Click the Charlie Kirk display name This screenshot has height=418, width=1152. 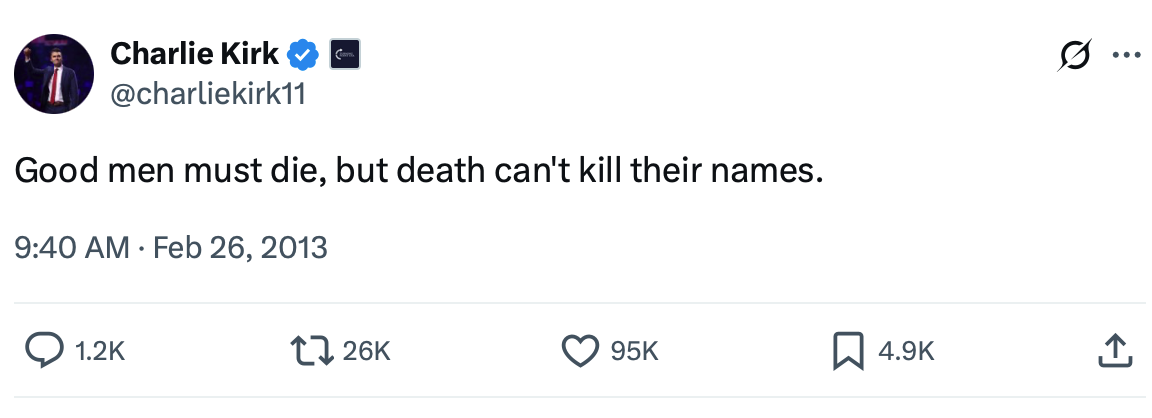194,53
